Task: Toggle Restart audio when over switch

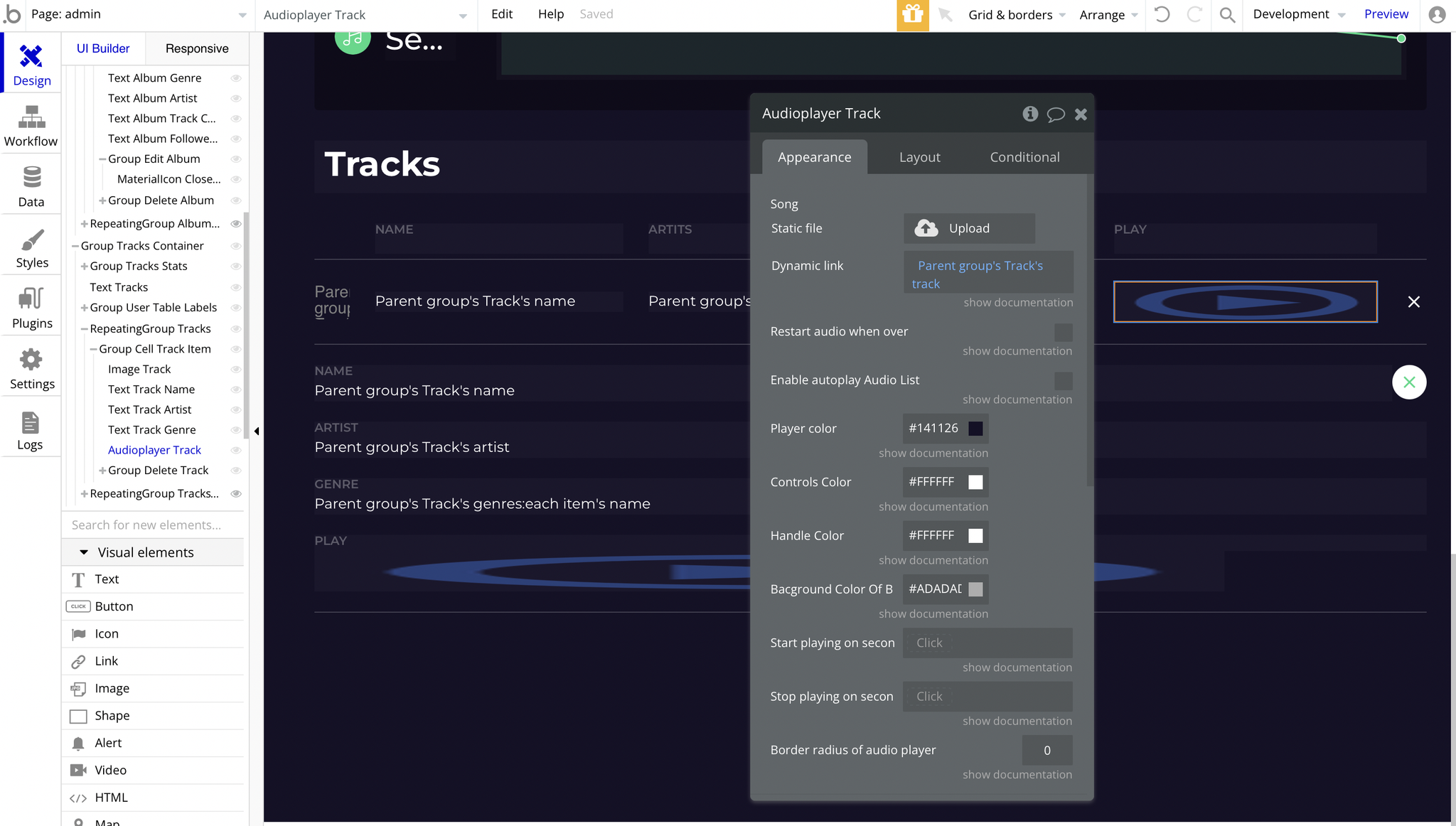Action: pos(1062,330)
